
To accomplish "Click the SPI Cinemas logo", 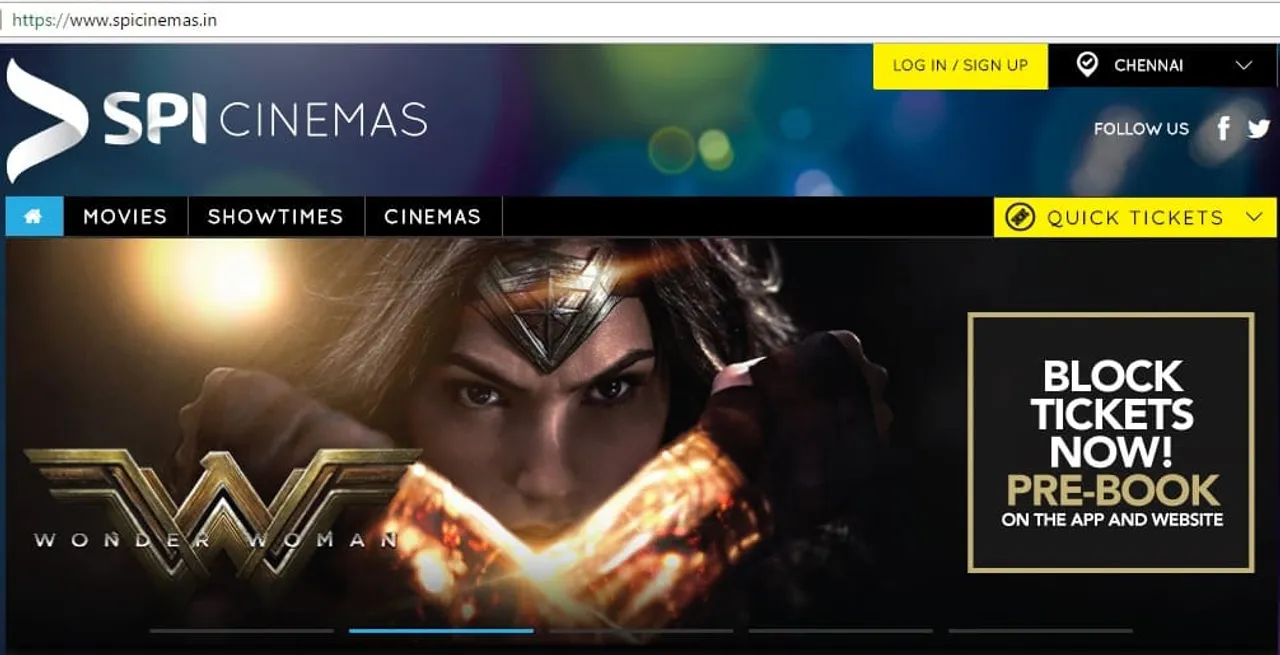I will (x=217, y=120).
